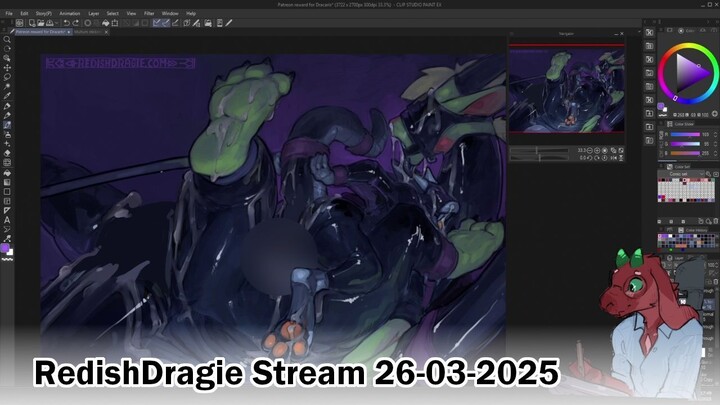Image resolution: width=720 pixels, height=405 pixels.
Task: Rotate canvas left in Navigator
Action: [590, 158]
